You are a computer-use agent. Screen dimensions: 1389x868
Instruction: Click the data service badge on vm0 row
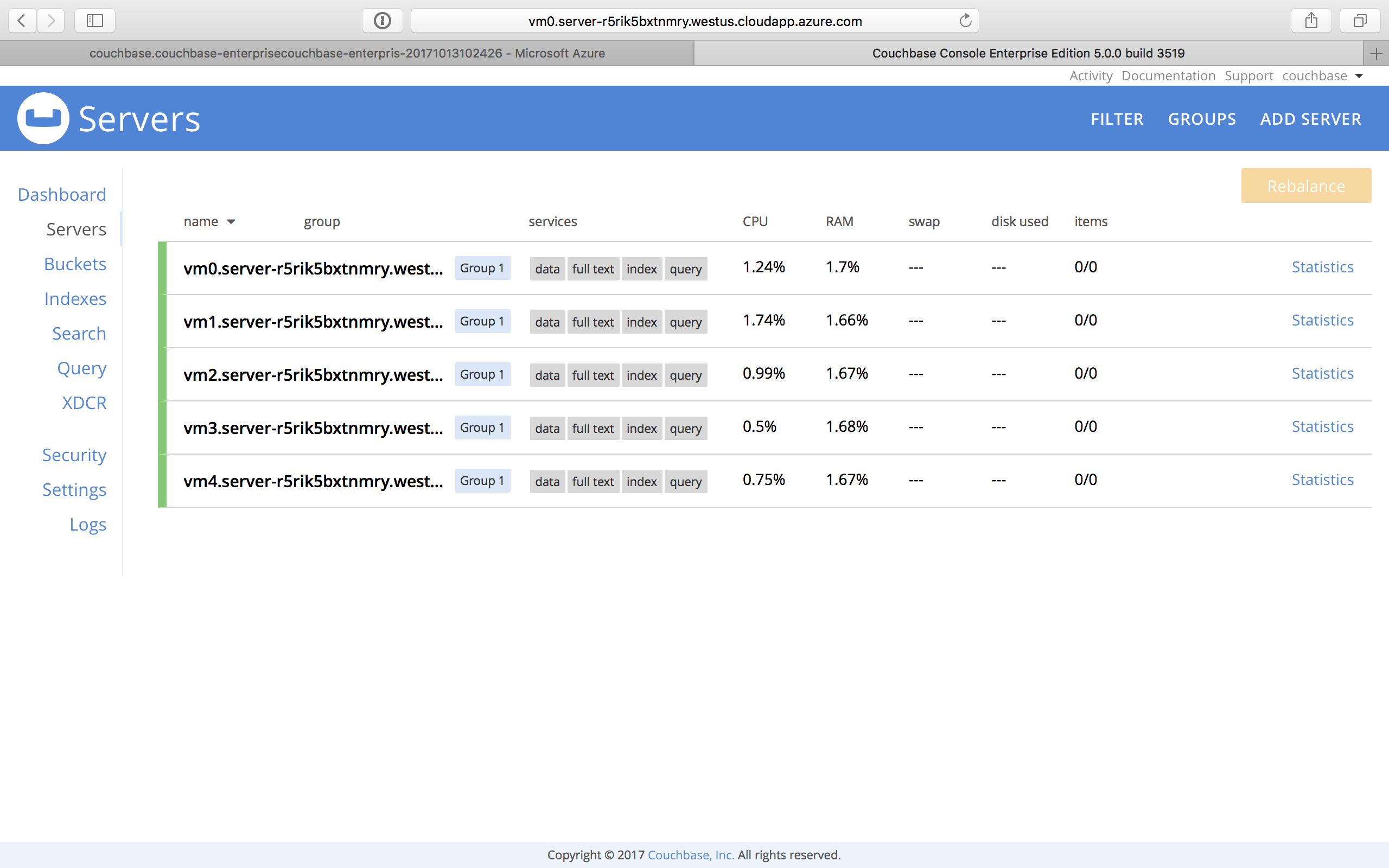point(546,269)
